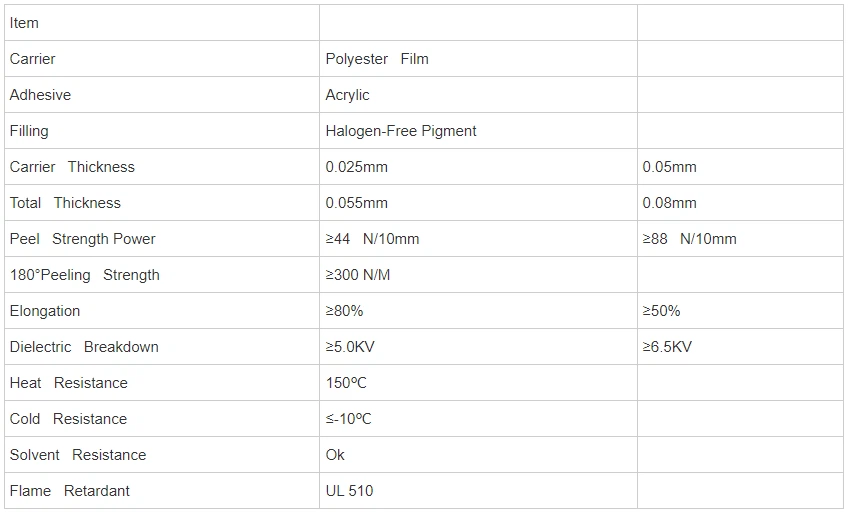Select the ≥5.0KV dielectric breakdown cell
Screen dimensions: 848x513
click(478, 347)
